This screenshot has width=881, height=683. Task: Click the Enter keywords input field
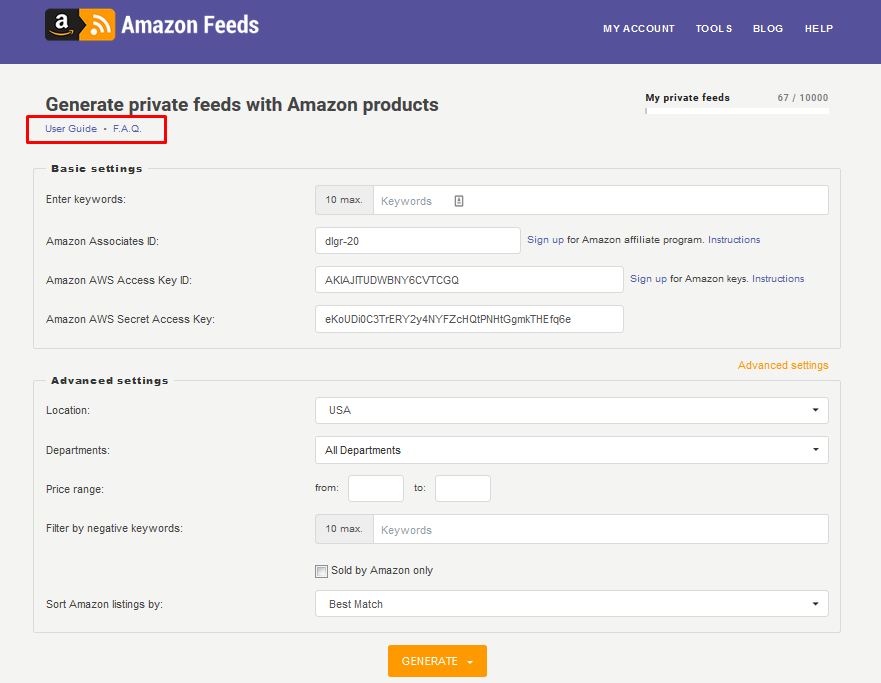pyautogui.click(x=601, y=200)
